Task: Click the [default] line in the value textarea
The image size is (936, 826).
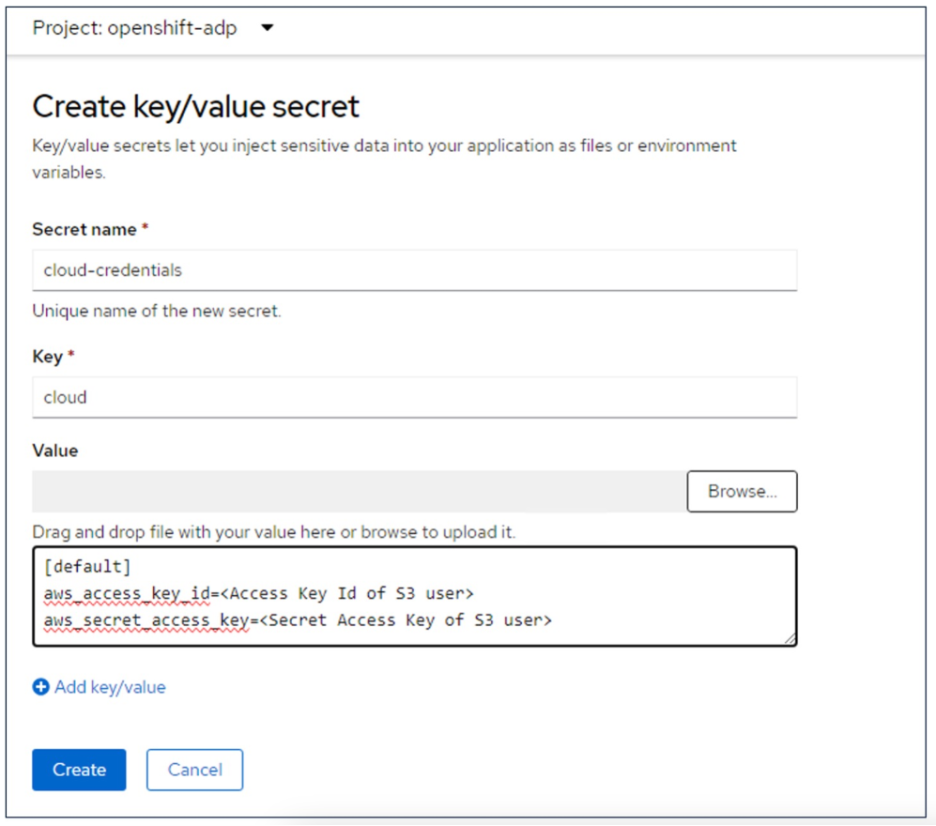Action: [x=87, y=567]
